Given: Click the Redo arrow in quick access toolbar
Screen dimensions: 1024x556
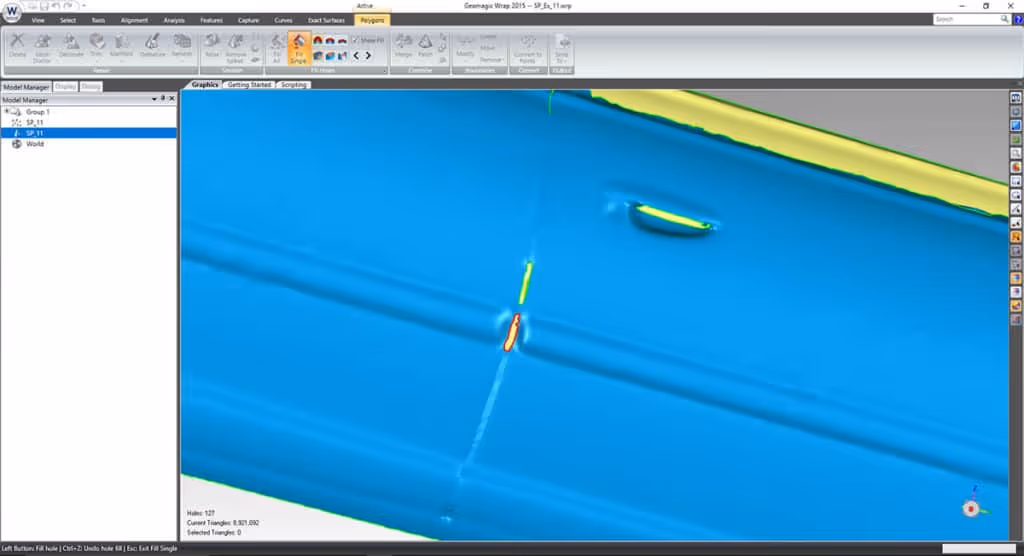Looking at the screenshot, I should 68,6.
